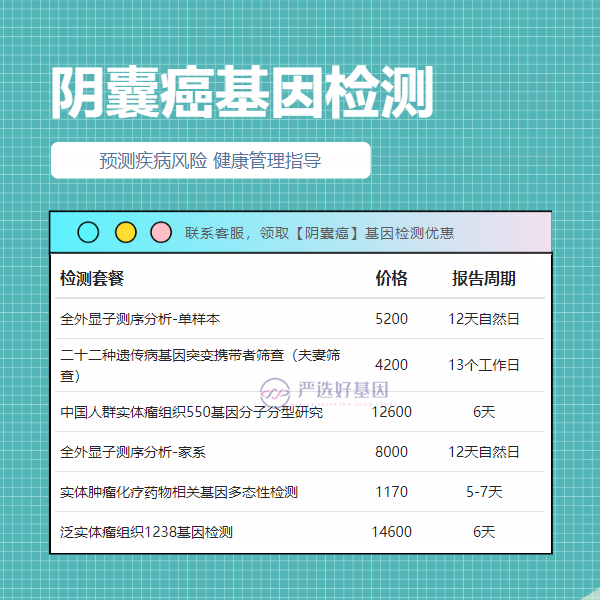600x600 pixels.
Task: Select 实体肿瘤化疗药物相关基因多态性检测
Action: pos(300,492)
